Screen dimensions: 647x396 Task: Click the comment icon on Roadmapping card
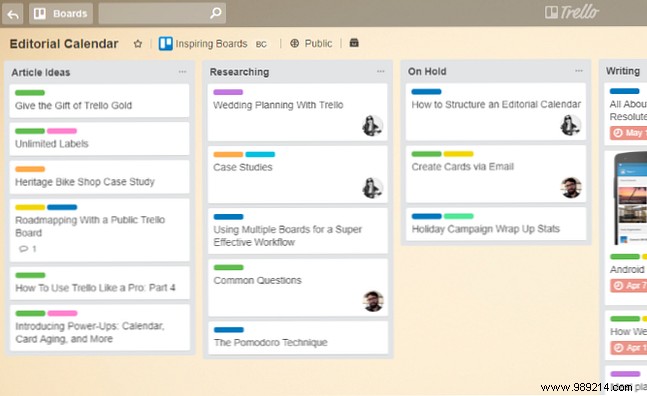(24, 249)
